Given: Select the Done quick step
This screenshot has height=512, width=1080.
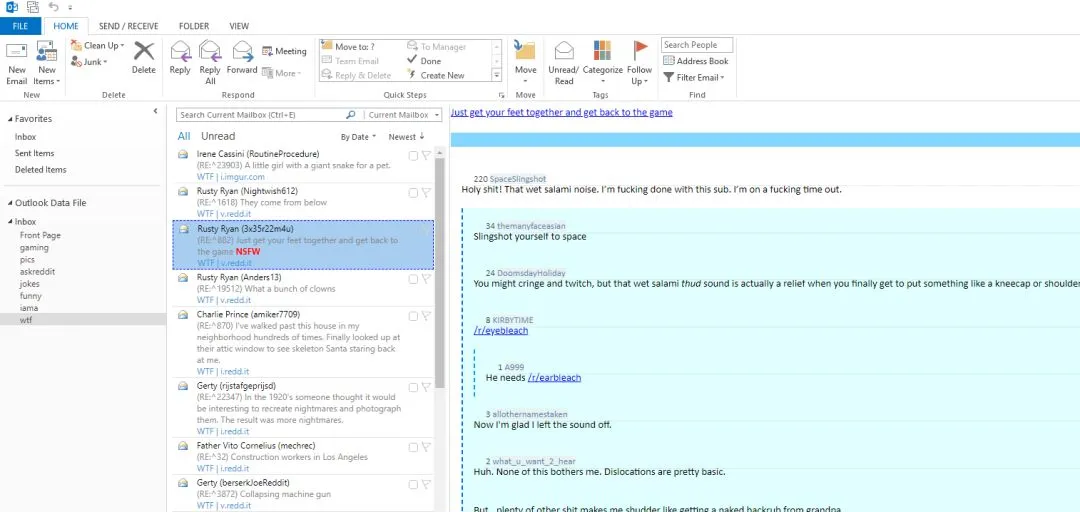Looking at the screenshot, I should tap(424, 61).
